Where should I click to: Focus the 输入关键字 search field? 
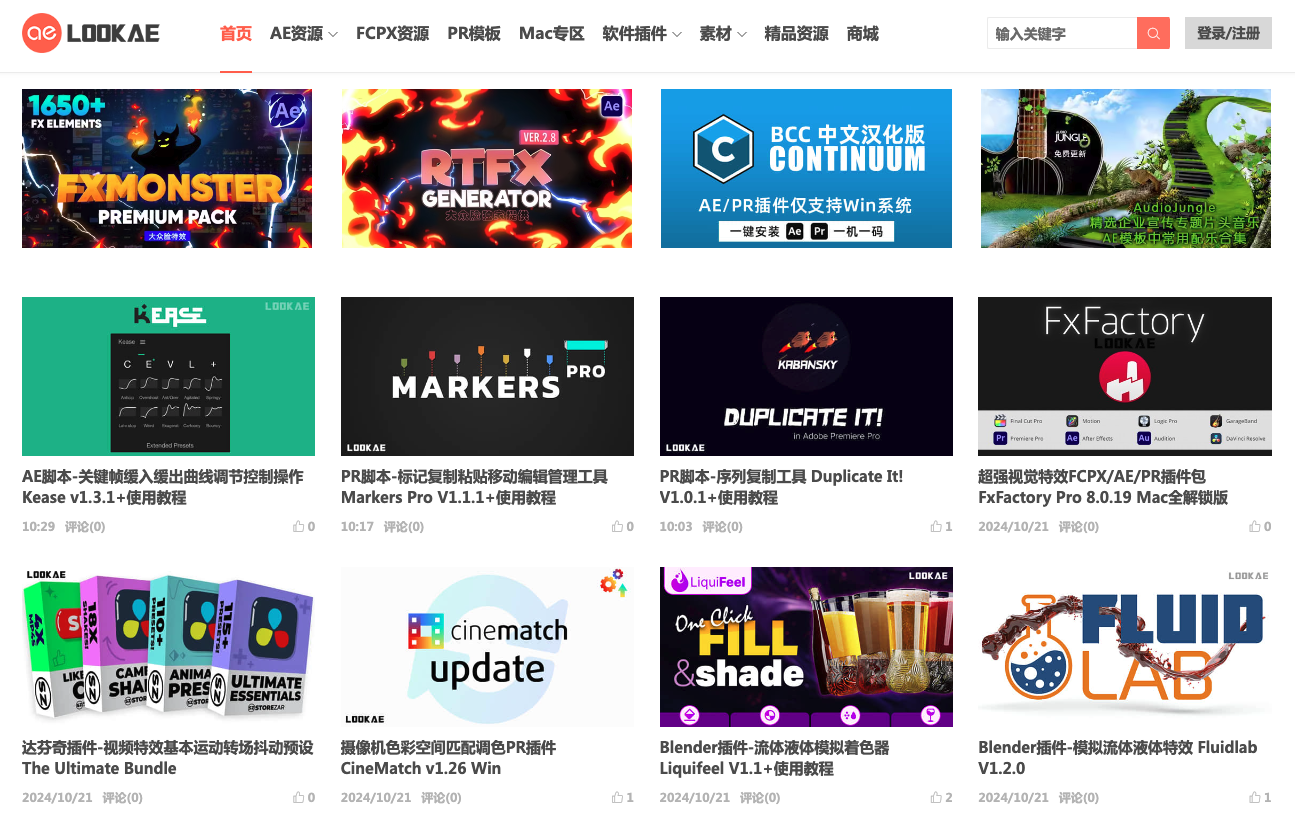tap(1062, 33)
